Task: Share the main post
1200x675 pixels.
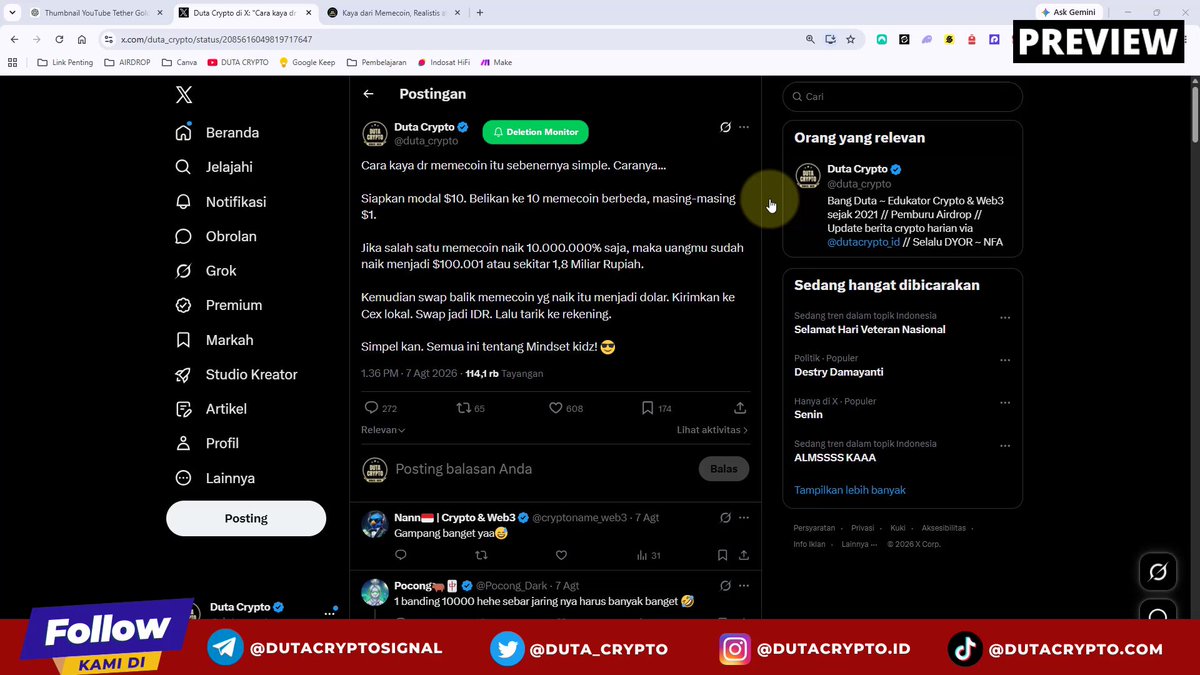Action: pos(740,408)
